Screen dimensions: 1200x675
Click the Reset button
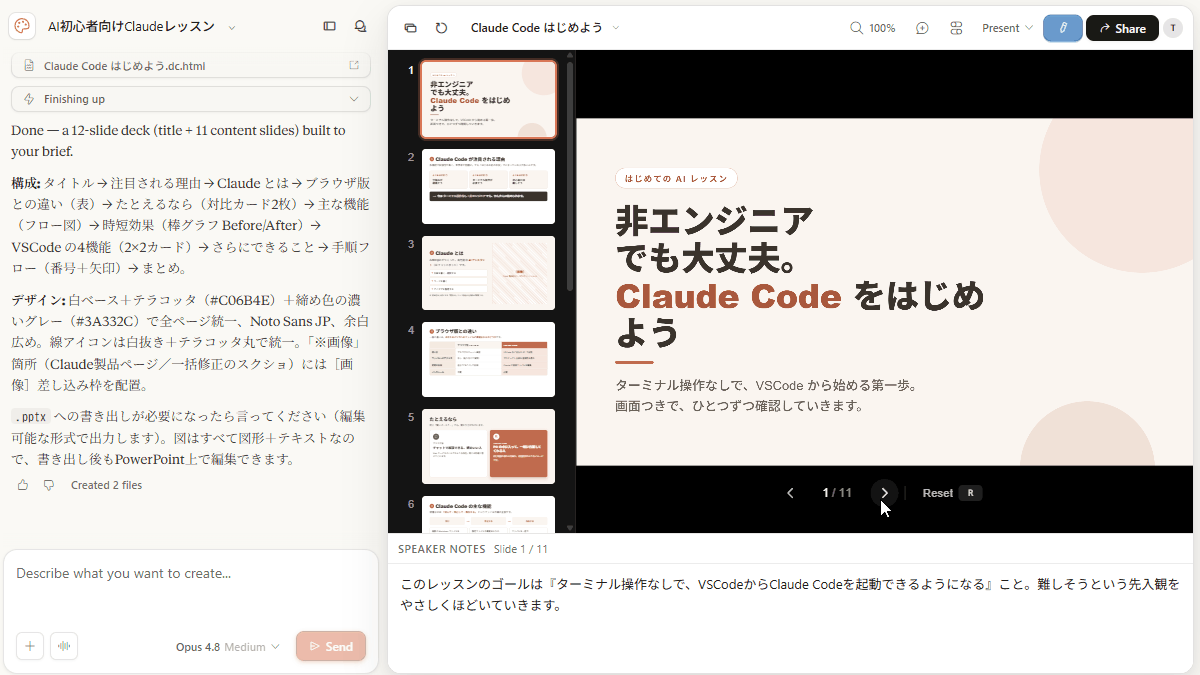[x=951, y=493]
